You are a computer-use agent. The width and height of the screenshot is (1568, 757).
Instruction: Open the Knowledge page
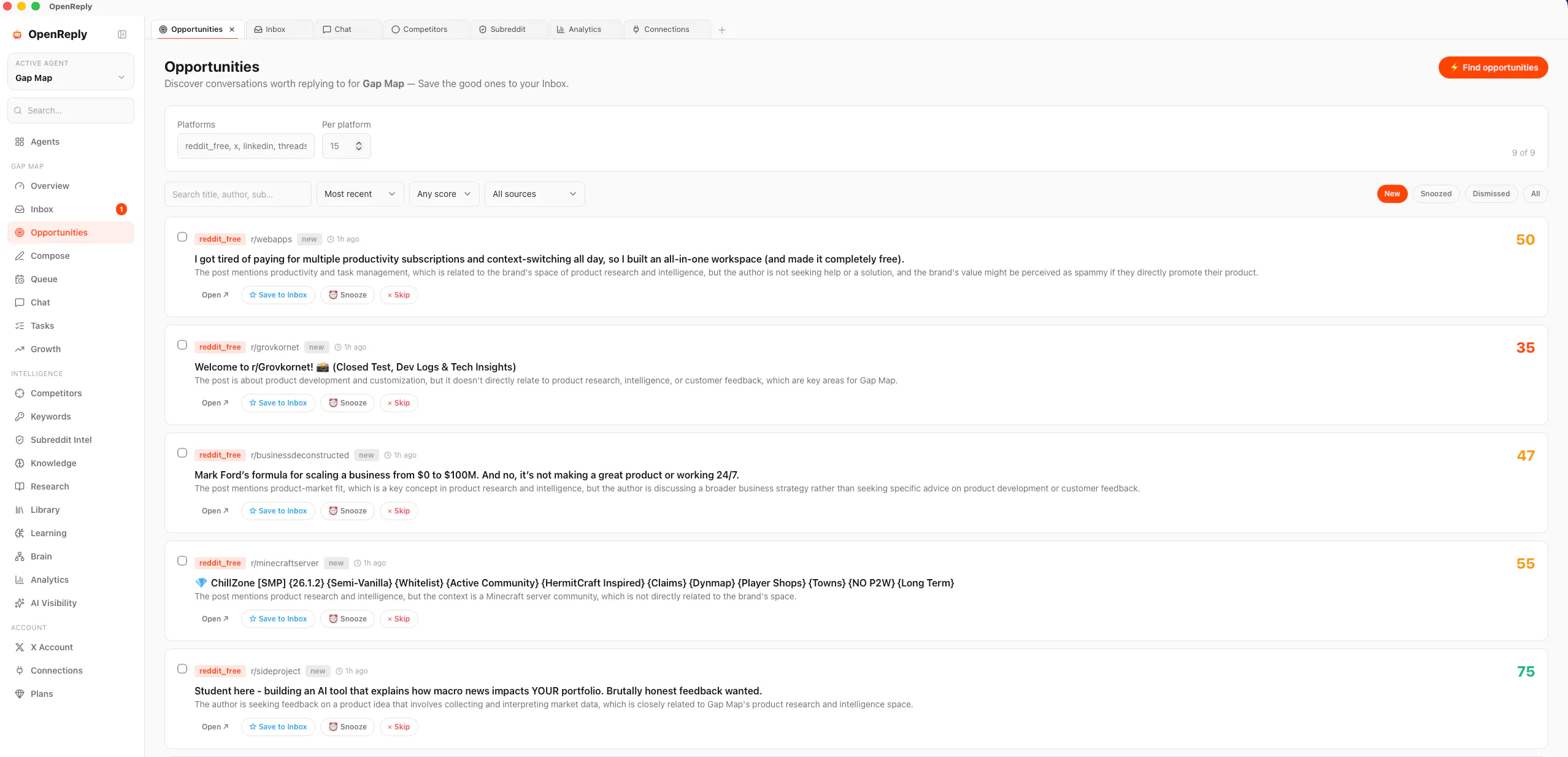coord(71,463)
